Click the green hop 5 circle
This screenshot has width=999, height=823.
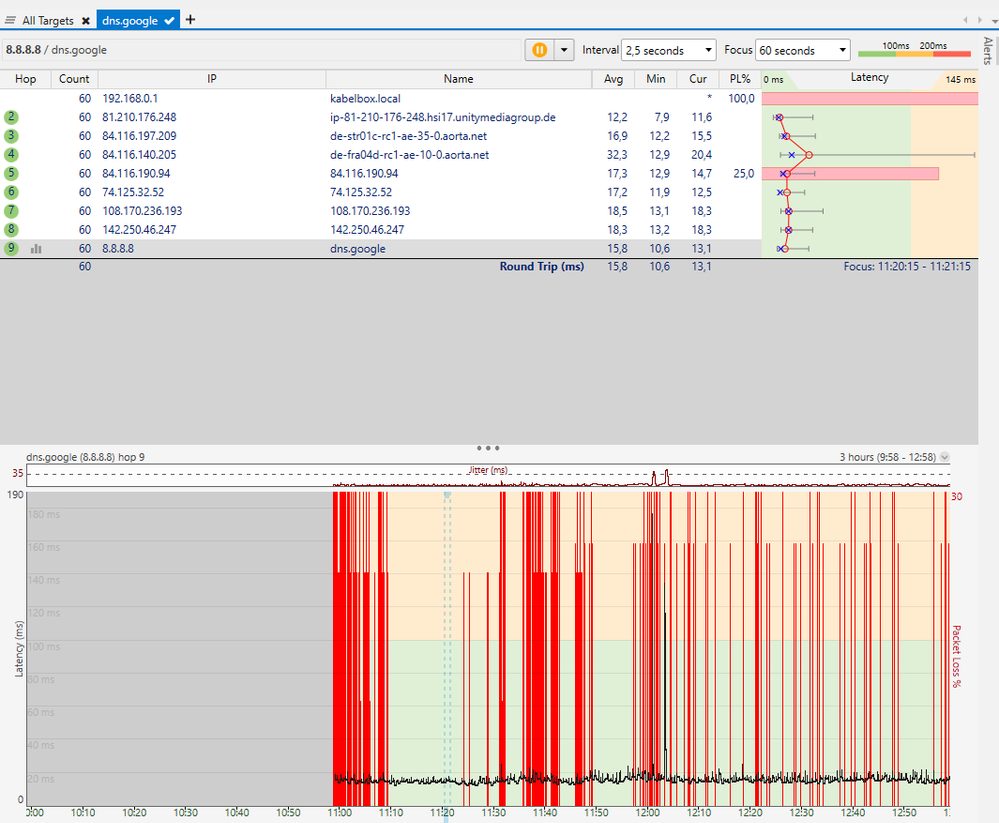[x=11, y=174]
